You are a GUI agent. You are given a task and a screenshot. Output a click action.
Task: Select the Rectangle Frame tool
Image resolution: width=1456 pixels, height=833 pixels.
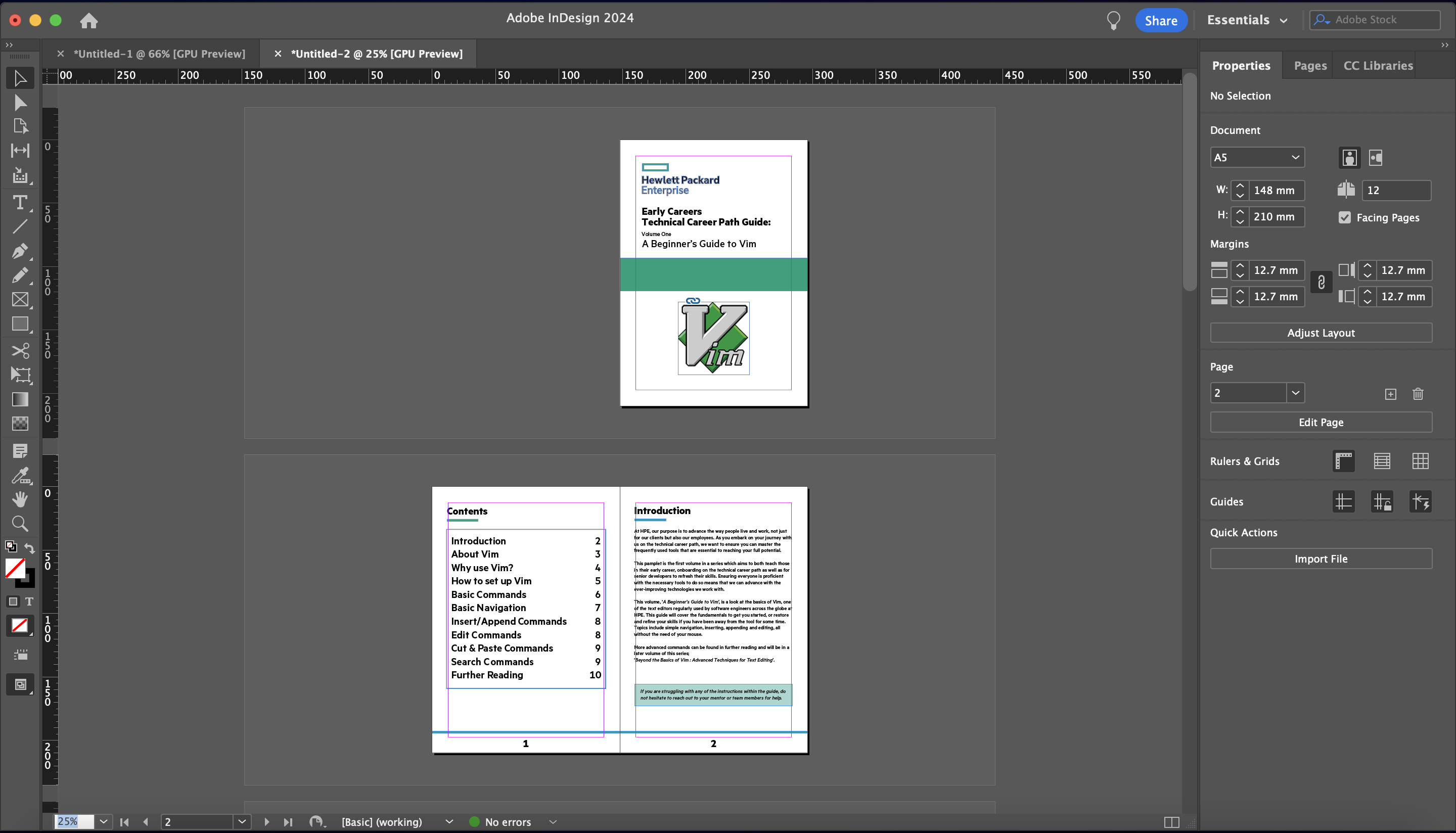point(20,299)
